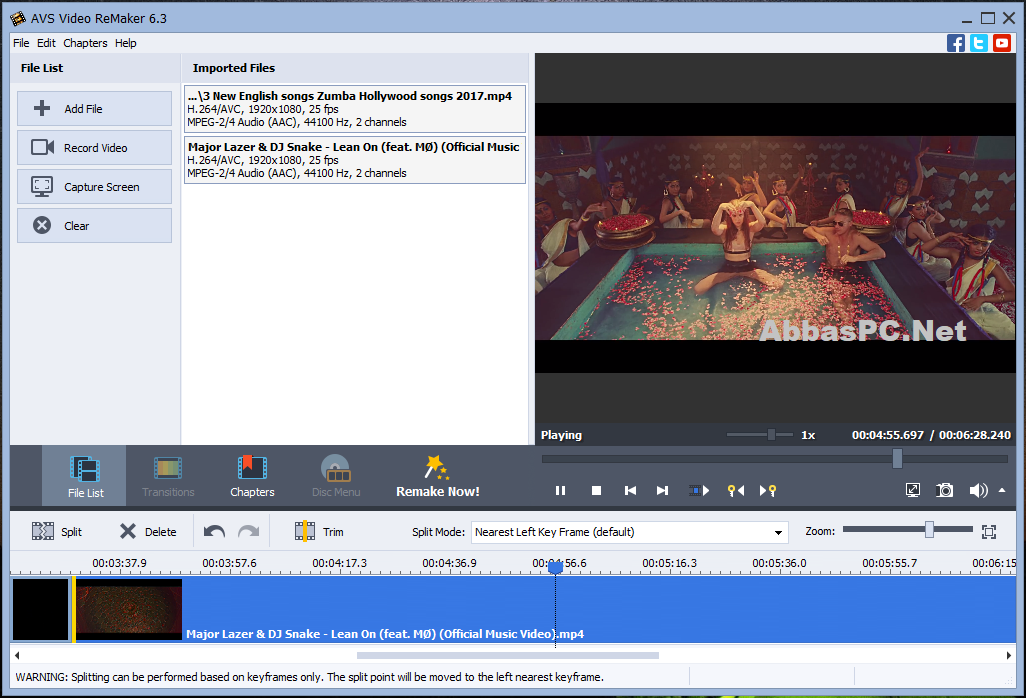Click the timeline video thumbnail
Viewport: 1026px width, 698px height.
coord(129,610)
